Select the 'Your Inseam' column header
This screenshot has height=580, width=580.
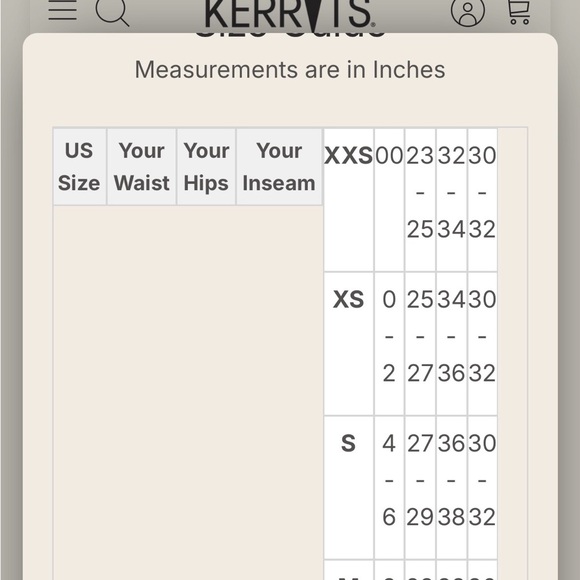coord(279,167)
